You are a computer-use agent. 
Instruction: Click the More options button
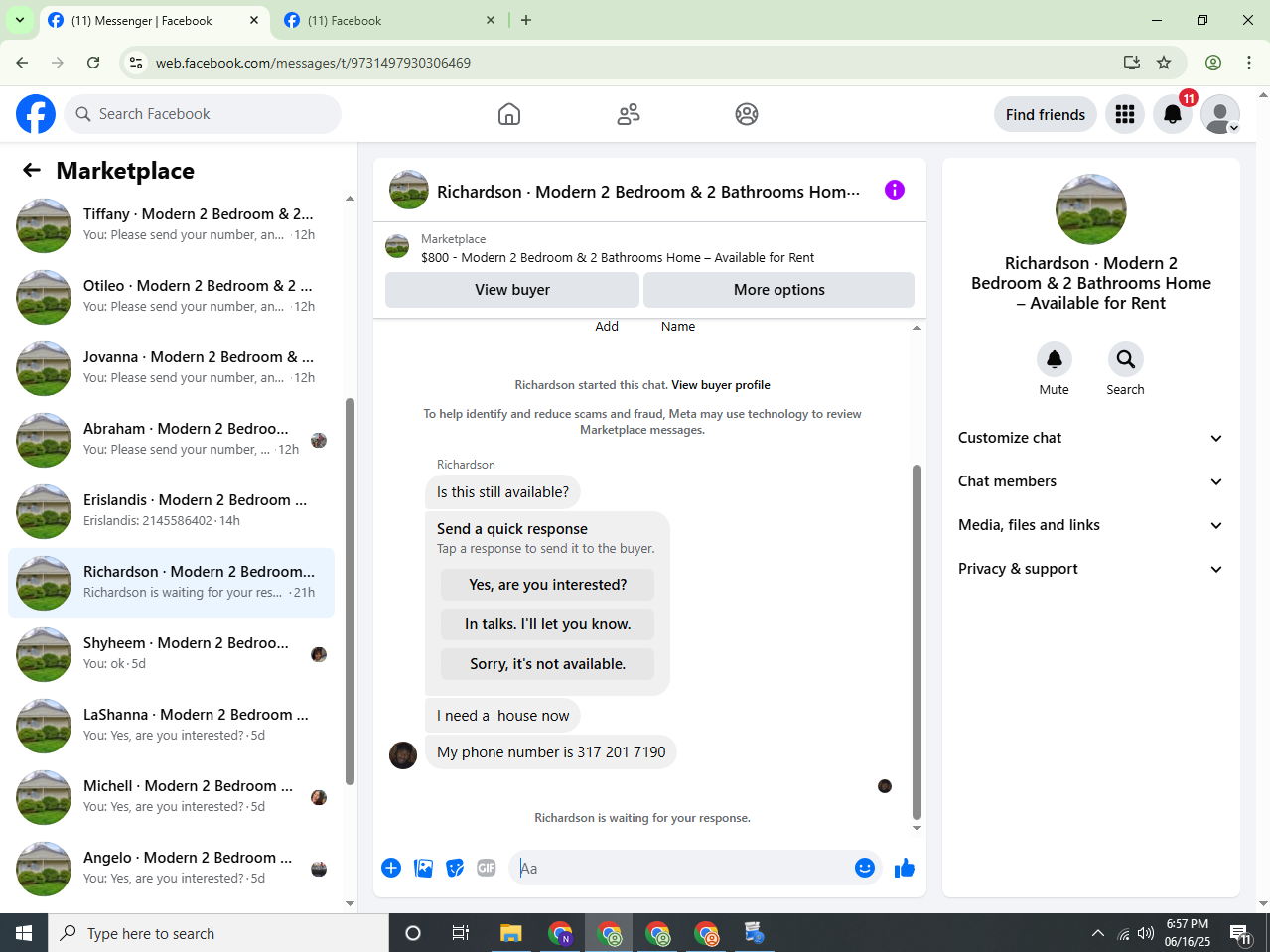pyautogui.click(x=779, y=290)
